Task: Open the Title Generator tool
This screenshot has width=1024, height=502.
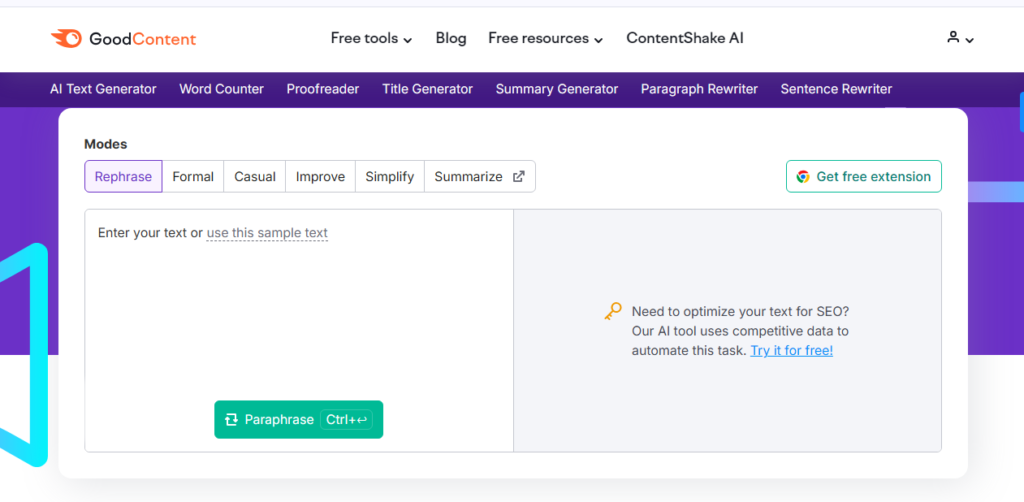Action: tap(427, 89)
